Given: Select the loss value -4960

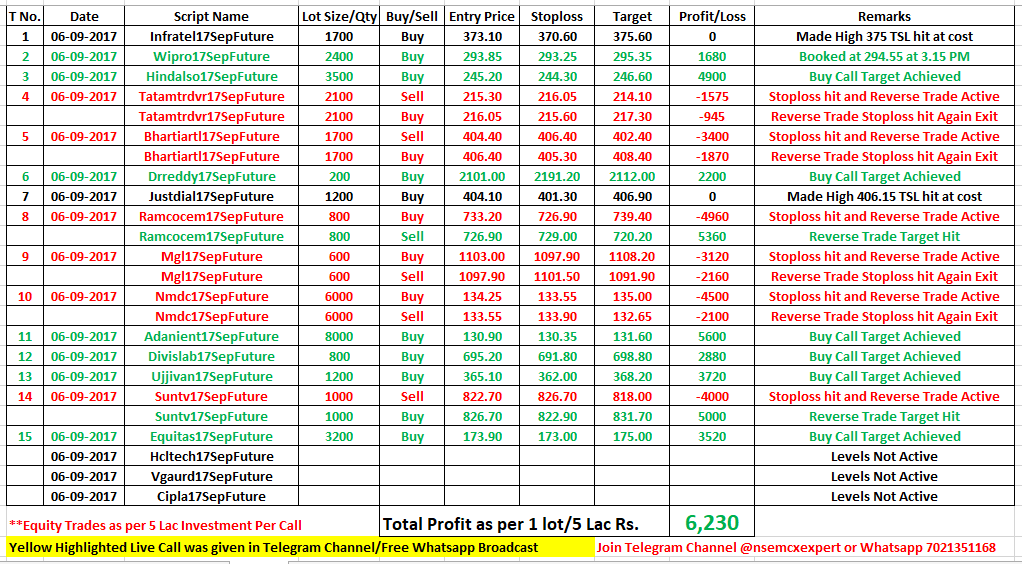Looking at the screenshot, I should point(712,216).
